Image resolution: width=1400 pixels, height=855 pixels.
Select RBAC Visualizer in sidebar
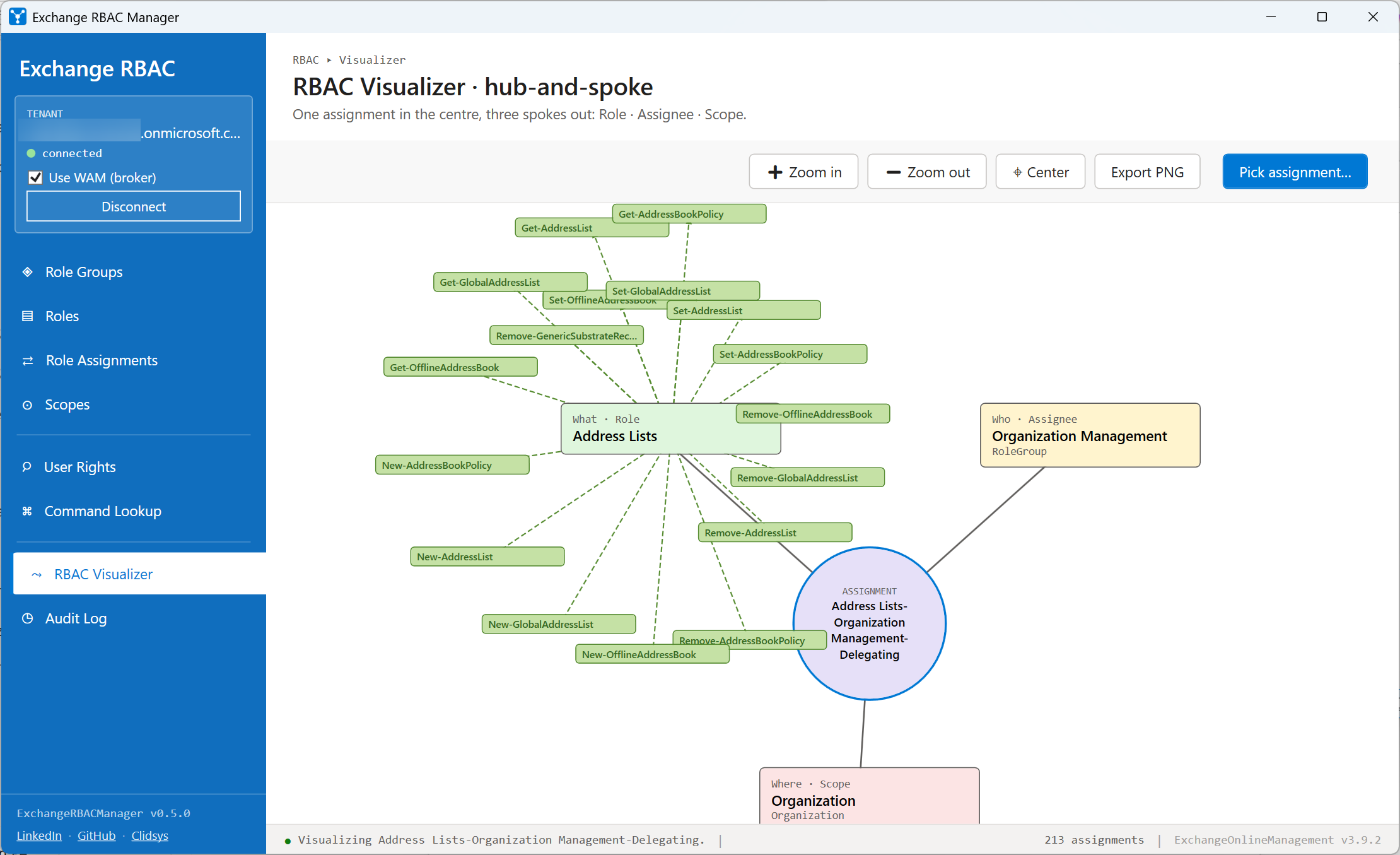pos(139,574)
